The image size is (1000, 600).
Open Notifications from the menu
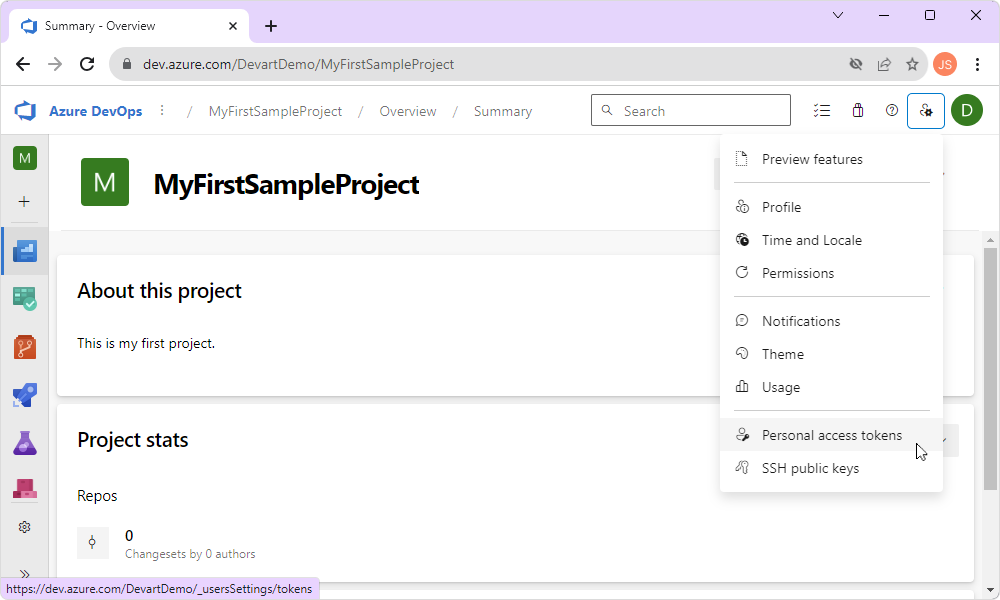tap(831, 321)
